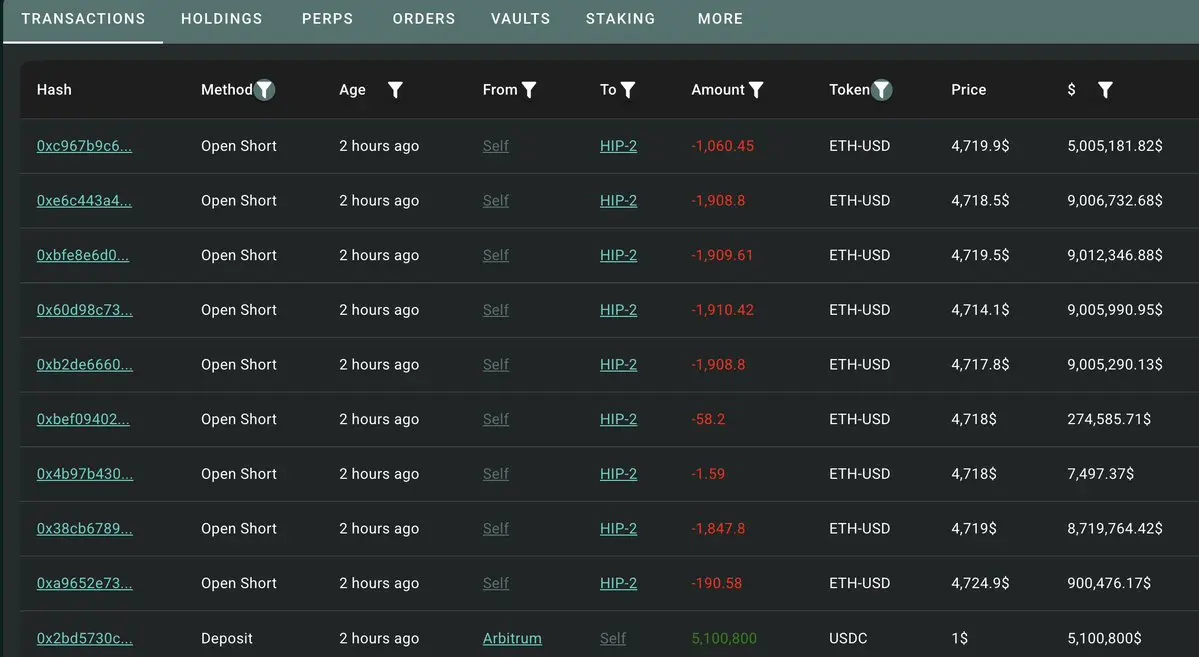
Task: Expand the More menu
Action: pos(720,18)
